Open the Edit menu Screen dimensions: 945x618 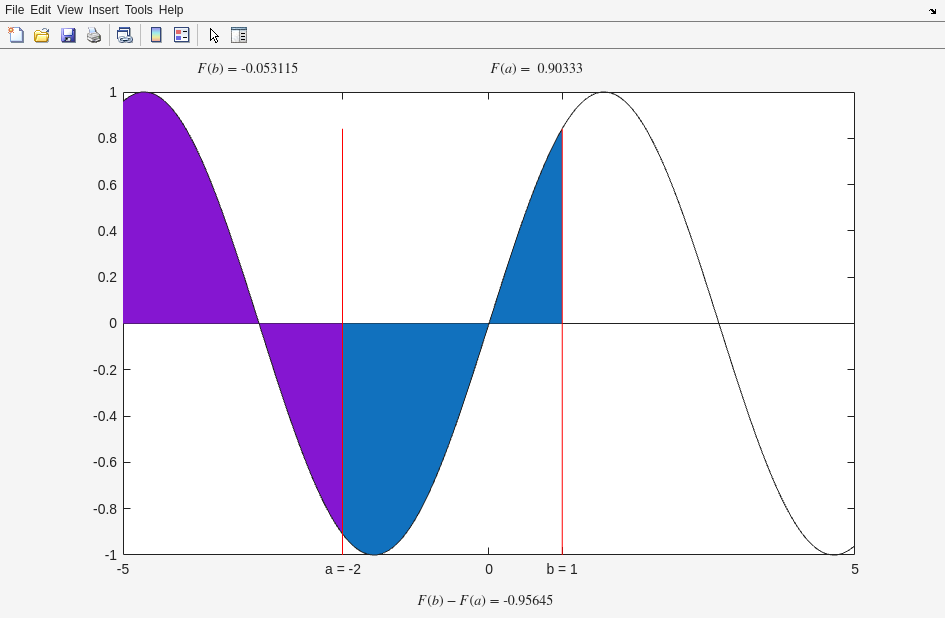coord(40,10)
